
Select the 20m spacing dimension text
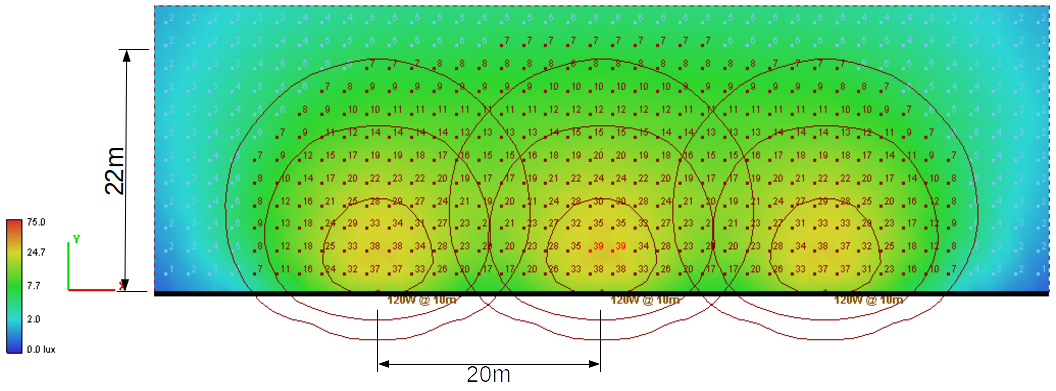click(x=489, y=374)
